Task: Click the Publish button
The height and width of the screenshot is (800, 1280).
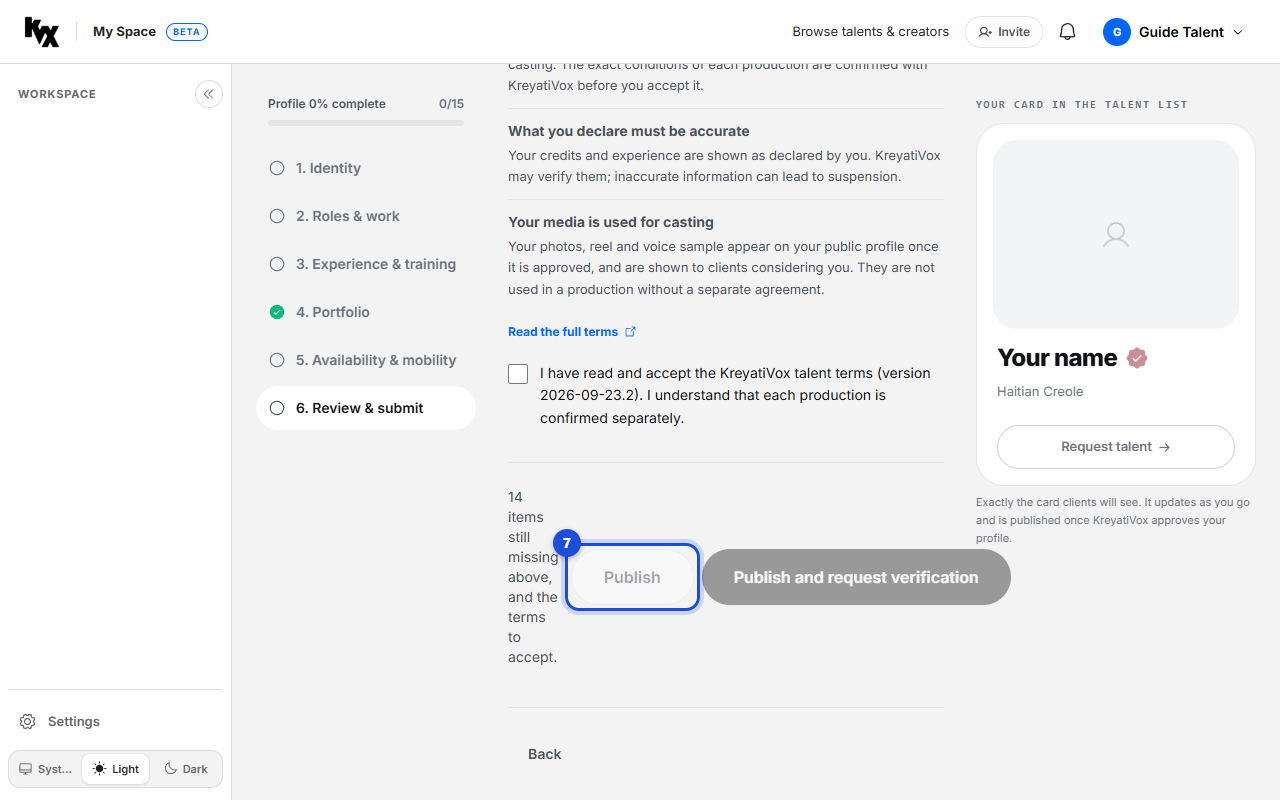Action: 632,577
